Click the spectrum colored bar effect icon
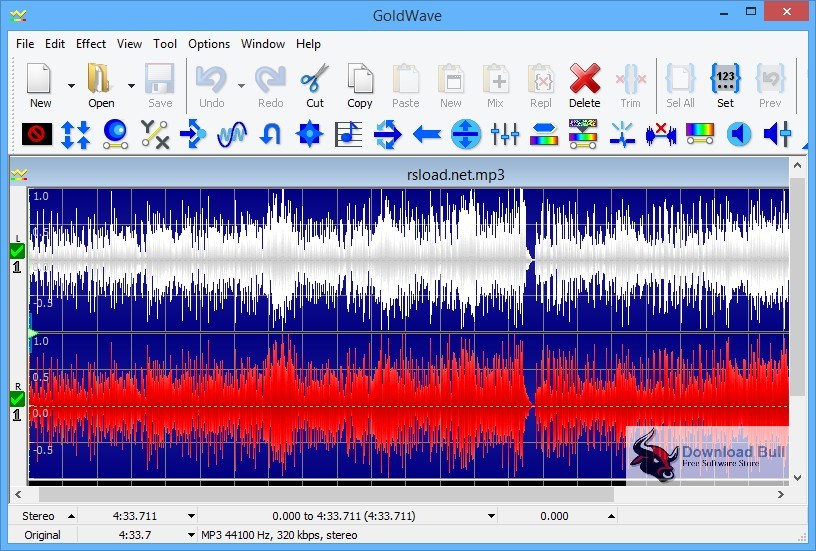The image size is (816, 551). [x=699, y=134]
